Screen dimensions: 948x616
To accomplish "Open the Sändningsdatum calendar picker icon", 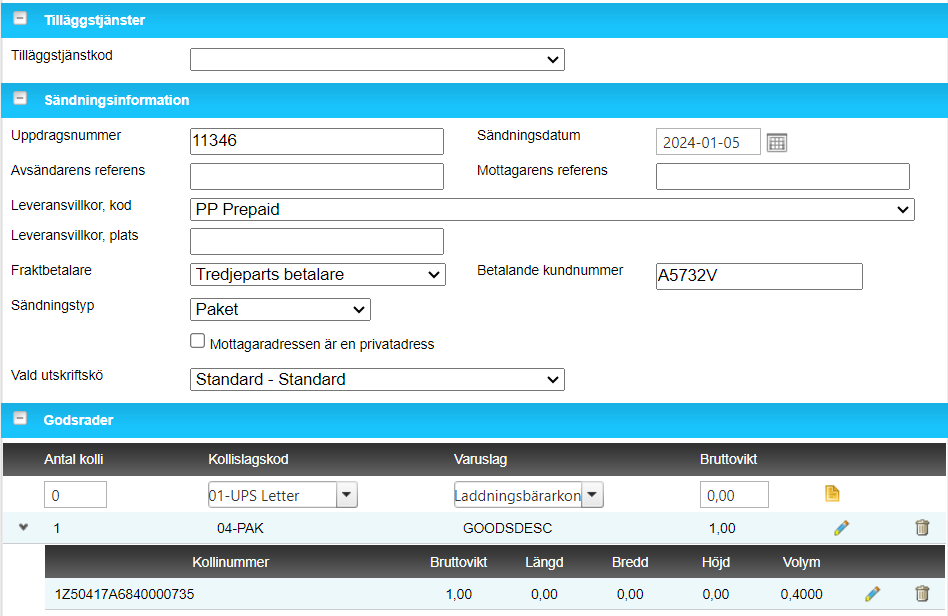I will (x=777, y=142).
